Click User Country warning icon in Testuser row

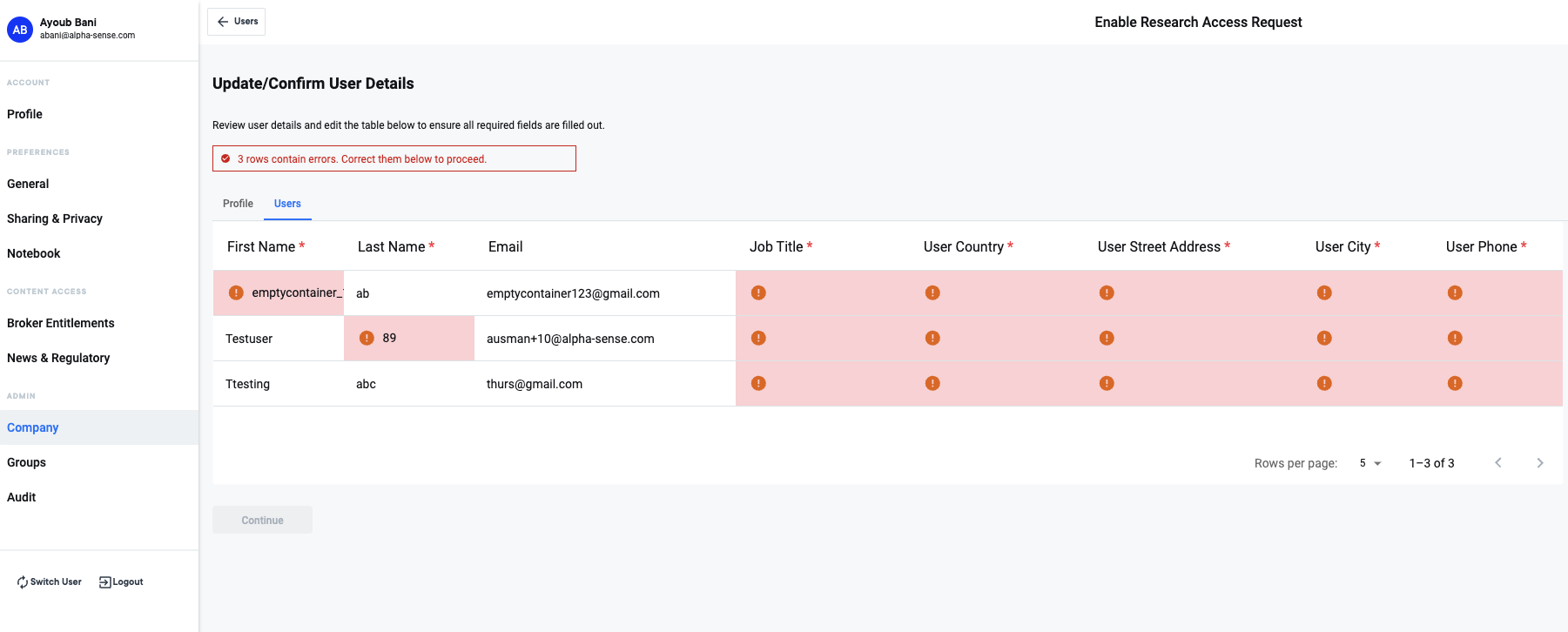[x=932, y=338]
